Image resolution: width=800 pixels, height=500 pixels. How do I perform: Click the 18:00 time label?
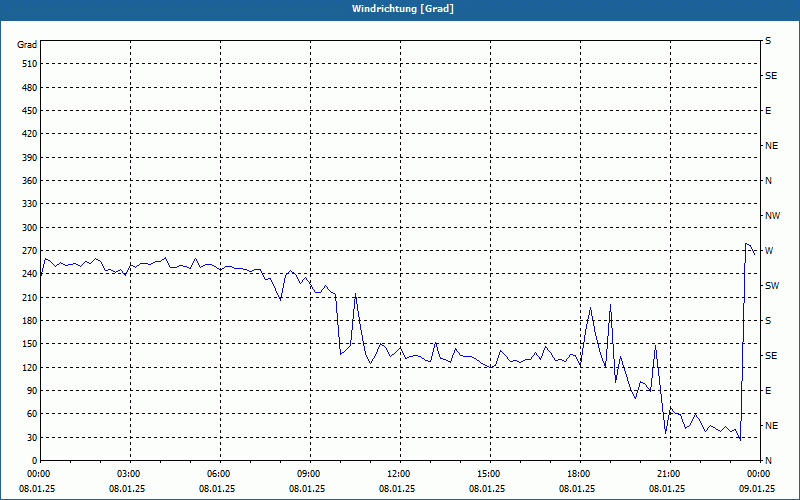point(580,474)
